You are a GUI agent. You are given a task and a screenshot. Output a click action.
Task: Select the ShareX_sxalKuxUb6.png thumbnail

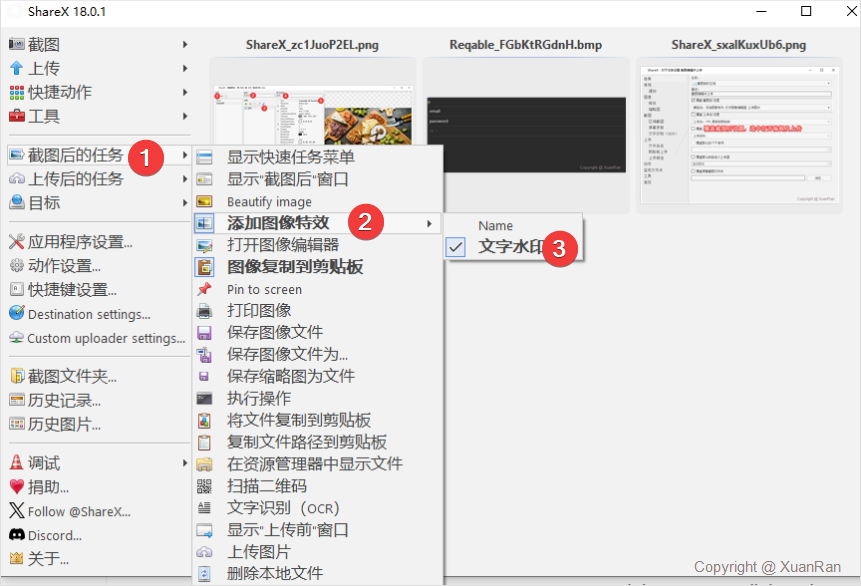point(738,135)
